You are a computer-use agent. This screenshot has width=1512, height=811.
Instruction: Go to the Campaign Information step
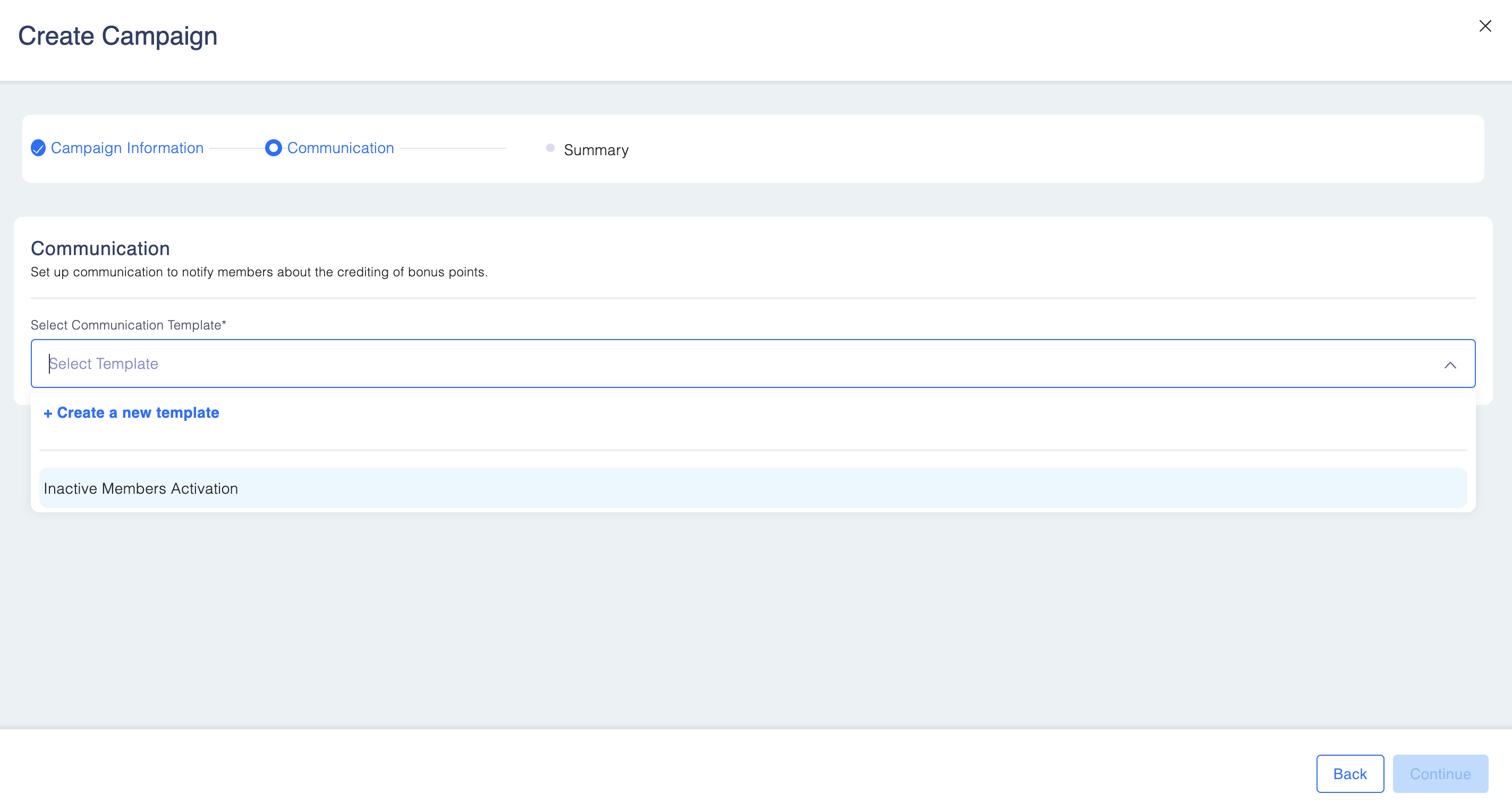pyautogui.click(x=127, y=148)
